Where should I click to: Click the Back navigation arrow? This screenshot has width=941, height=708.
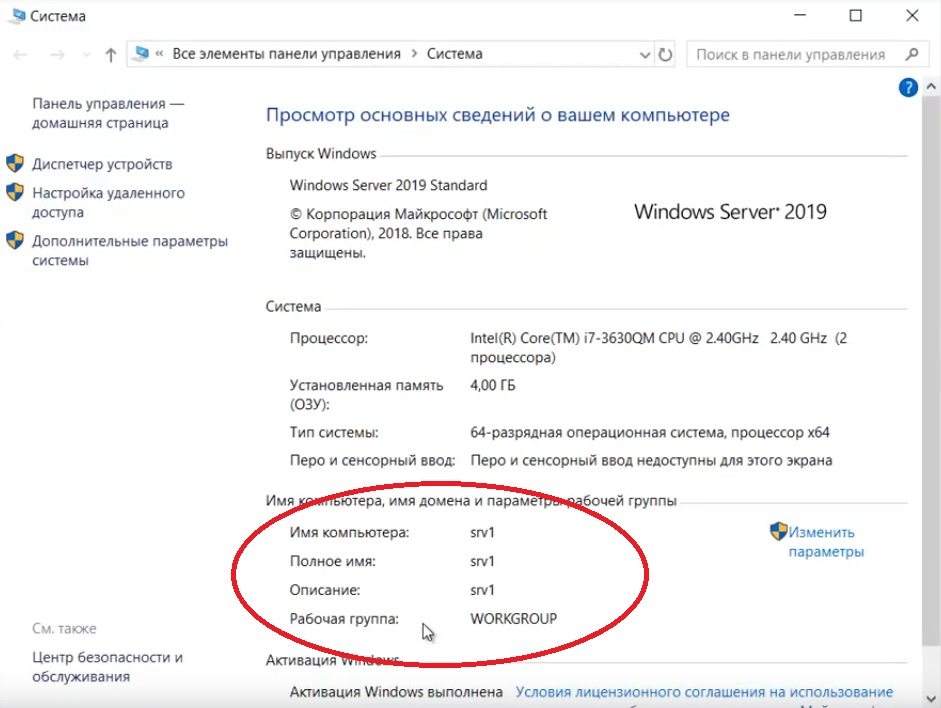point(21,54)
